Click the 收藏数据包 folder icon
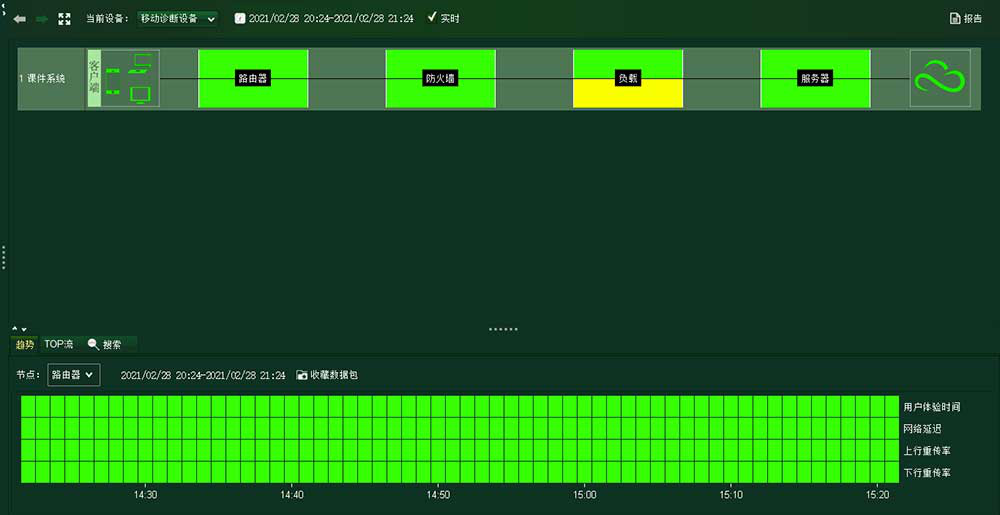Image resolution: width=1000 pixels, height=515 pixels. click(x=302, y=375)
